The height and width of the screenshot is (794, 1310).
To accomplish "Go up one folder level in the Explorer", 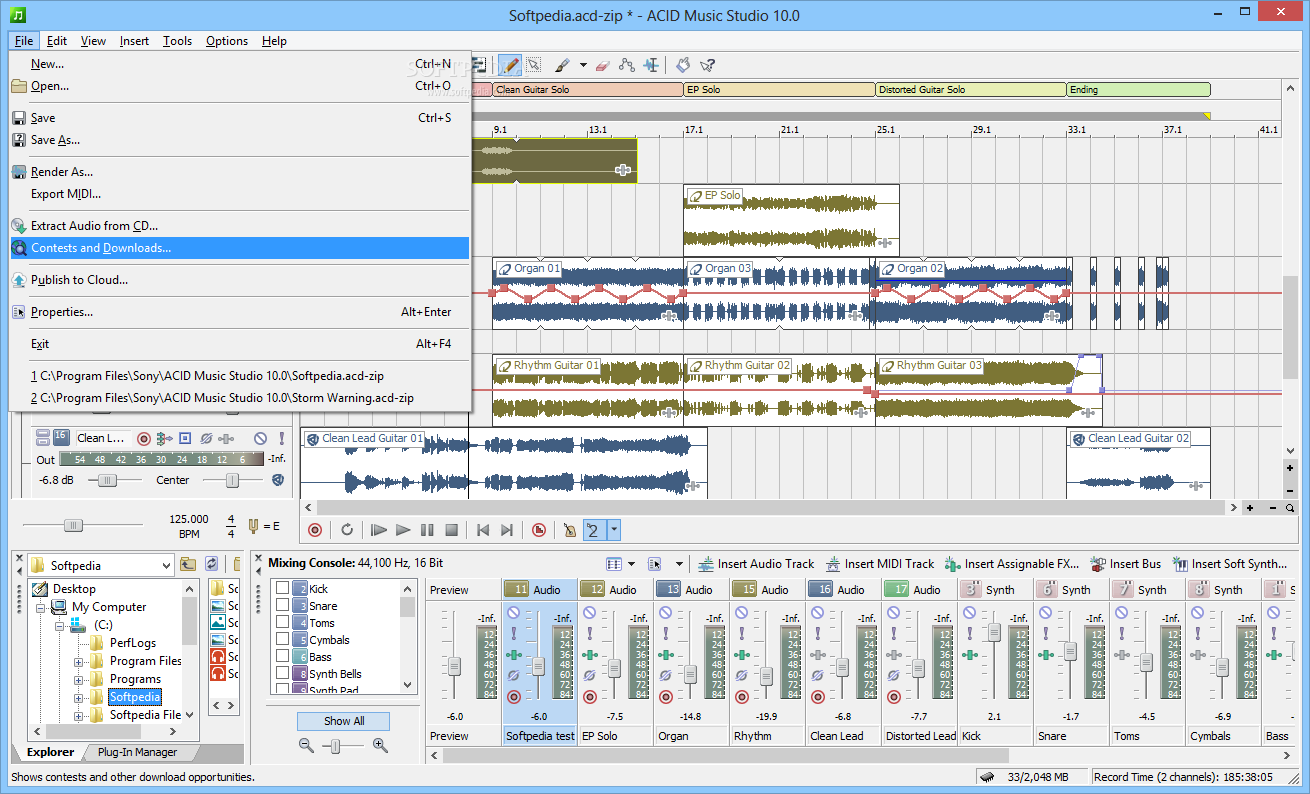I will (188, 564).
